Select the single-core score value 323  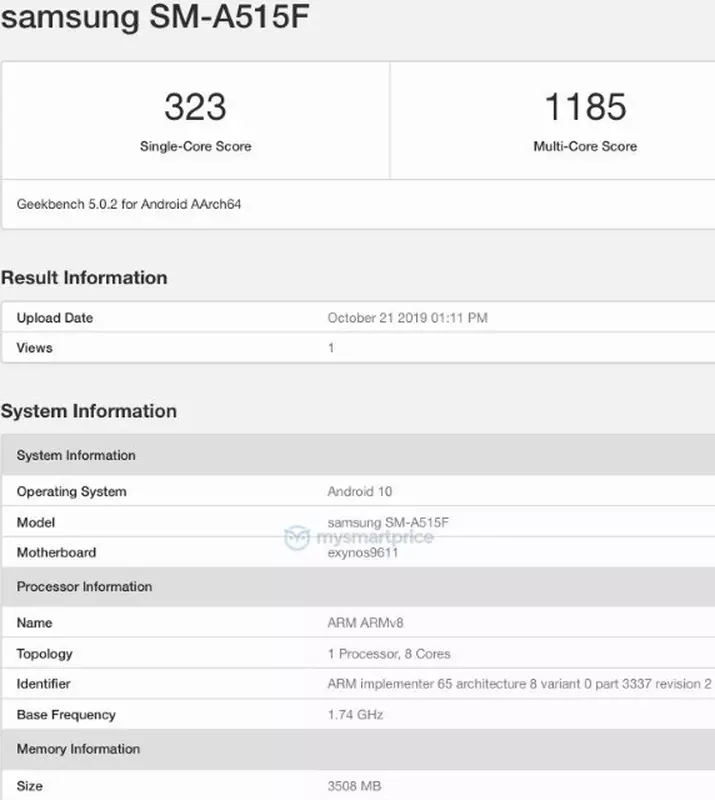click(195, 107)
